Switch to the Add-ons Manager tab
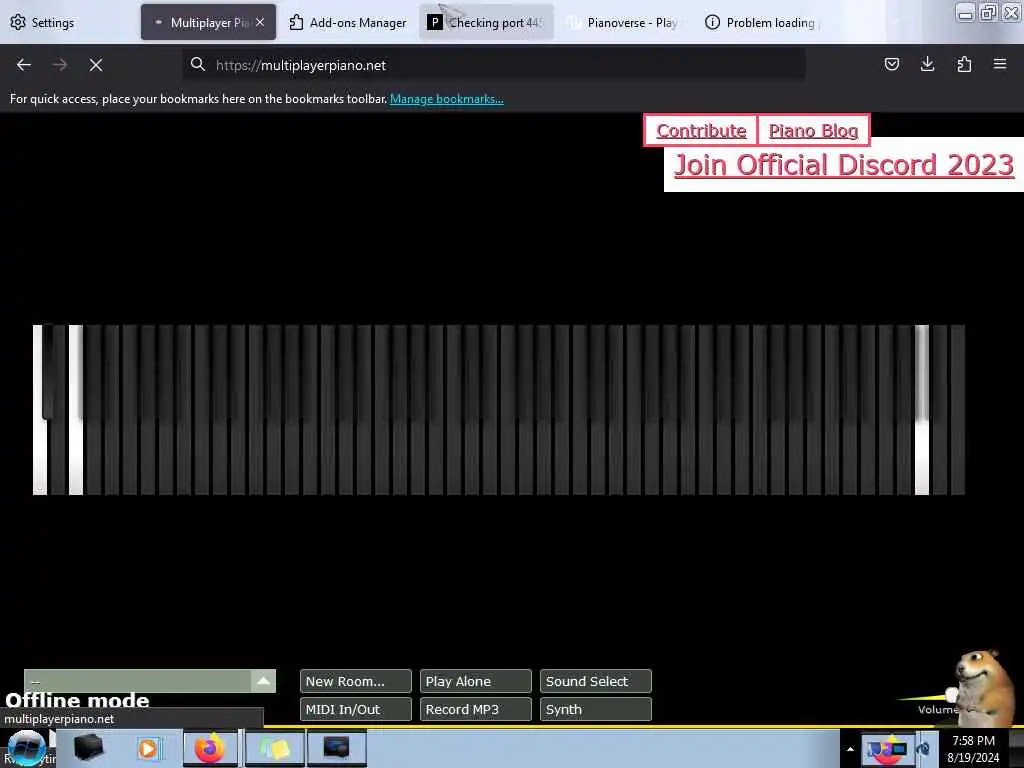Image resolution: width=1024 pixels, height=768 pixels. click(348, 22)
